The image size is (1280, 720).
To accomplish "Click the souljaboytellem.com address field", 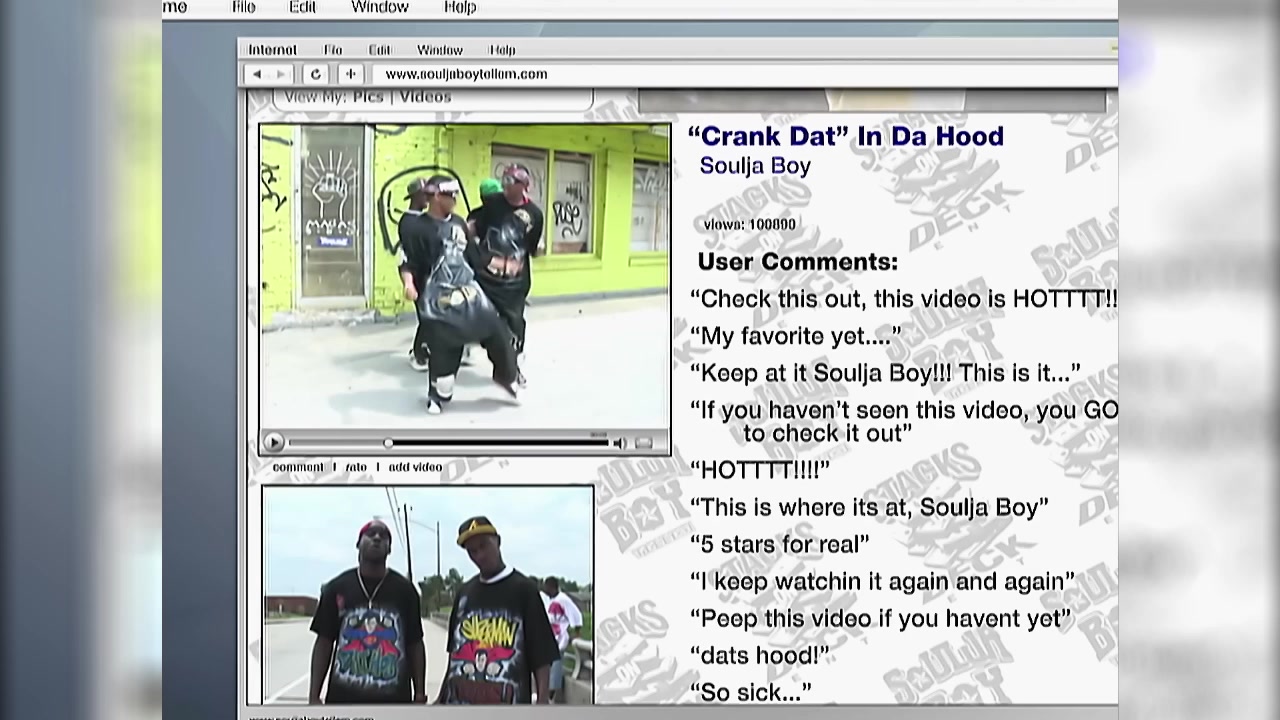I will 466,74.
